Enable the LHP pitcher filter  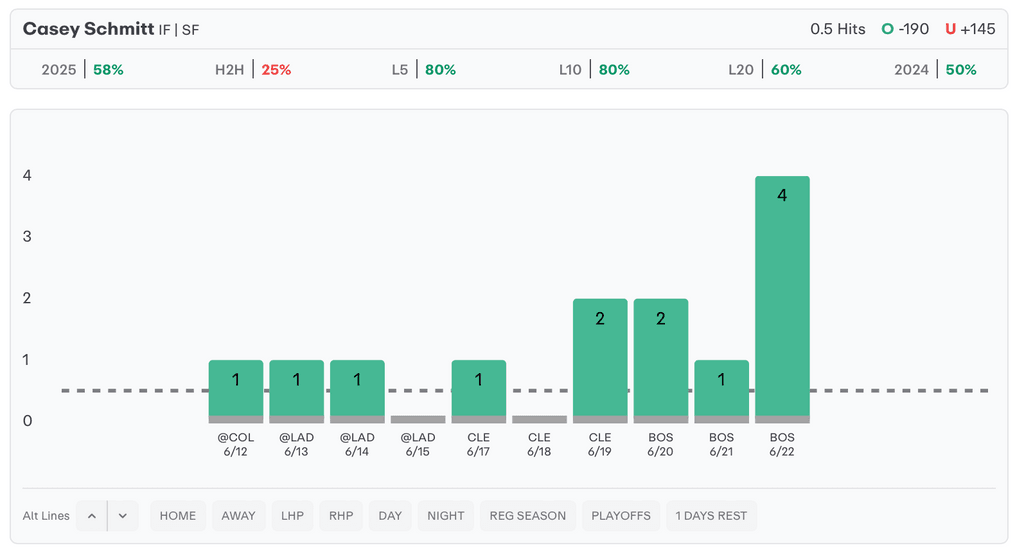[x=292, y=516]
